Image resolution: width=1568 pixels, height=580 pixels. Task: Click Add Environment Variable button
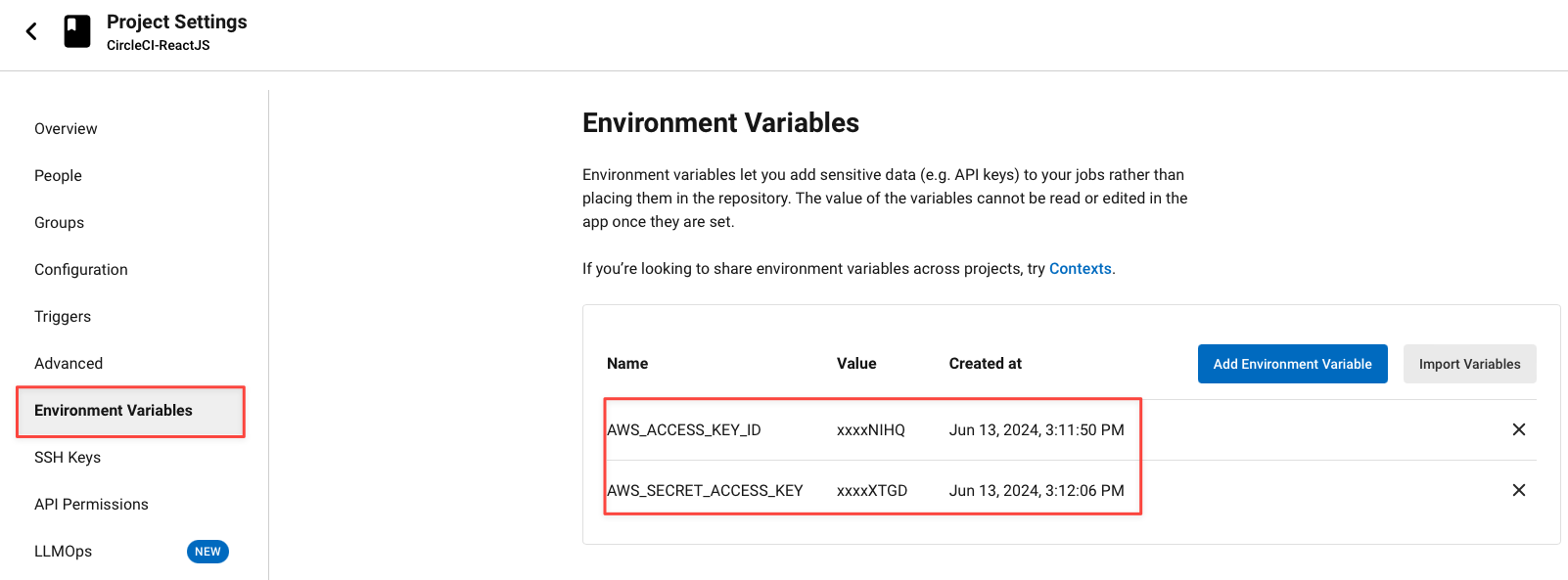(x=1292, y=364)
